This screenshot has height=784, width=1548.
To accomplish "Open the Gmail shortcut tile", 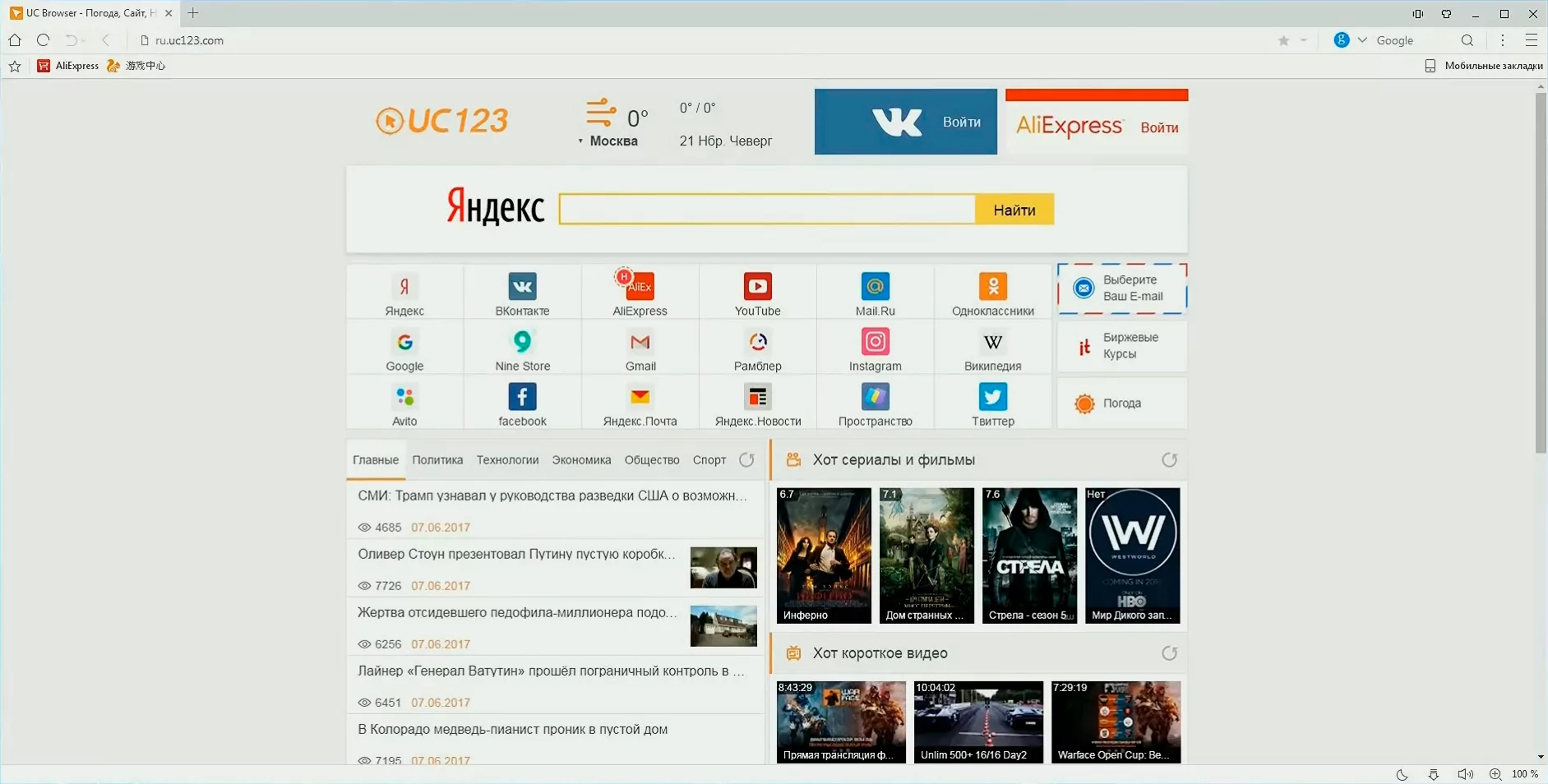I will (640, 347).
